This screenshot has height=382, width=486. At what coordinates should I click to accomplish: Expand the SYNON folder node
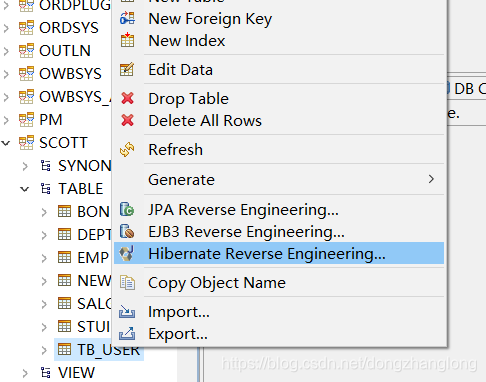pos(25,166)
